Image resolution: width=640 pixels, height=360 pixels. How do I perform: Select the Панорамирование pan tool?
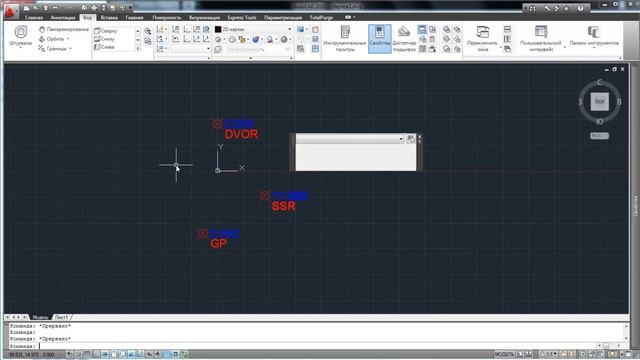63,29
